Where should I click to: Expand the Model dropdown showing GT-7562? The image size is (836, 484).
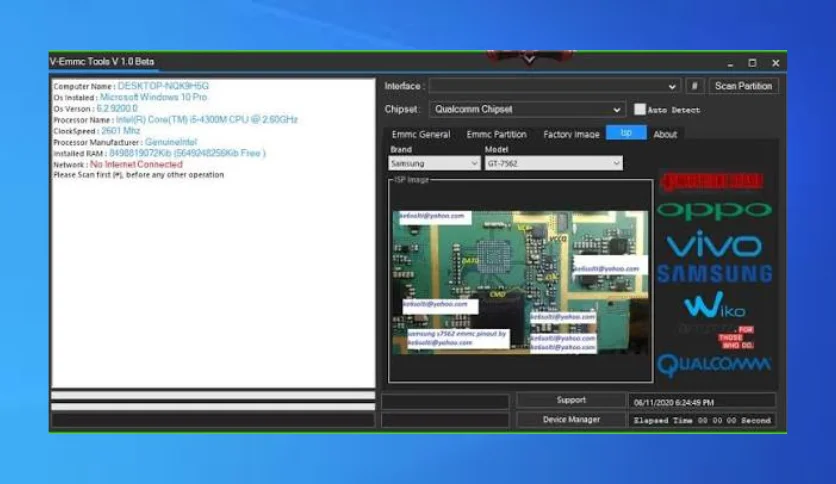tap(553, 163)
